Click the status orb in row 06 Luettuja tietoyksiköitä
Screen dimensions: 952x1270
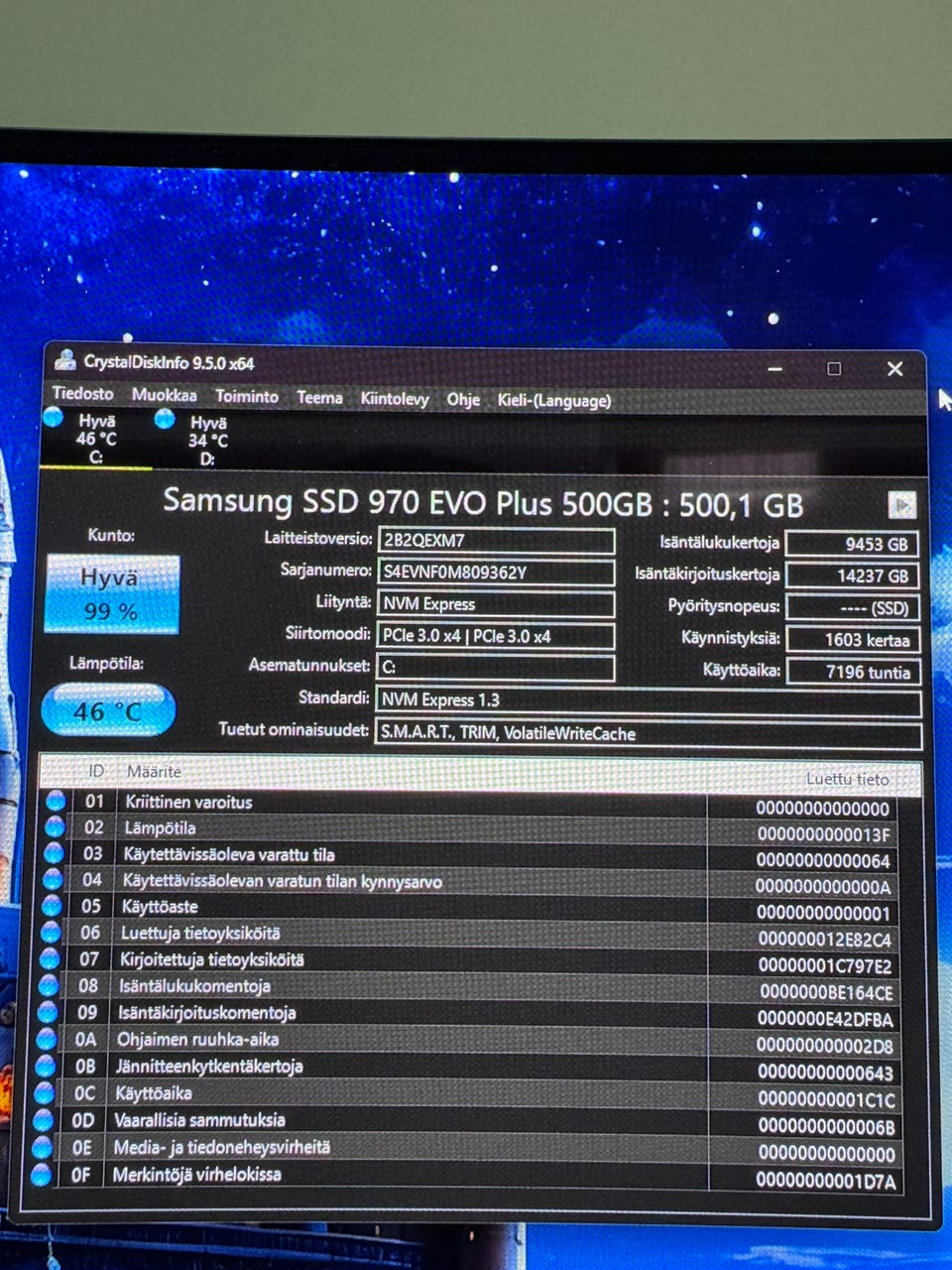coord(51,933)
